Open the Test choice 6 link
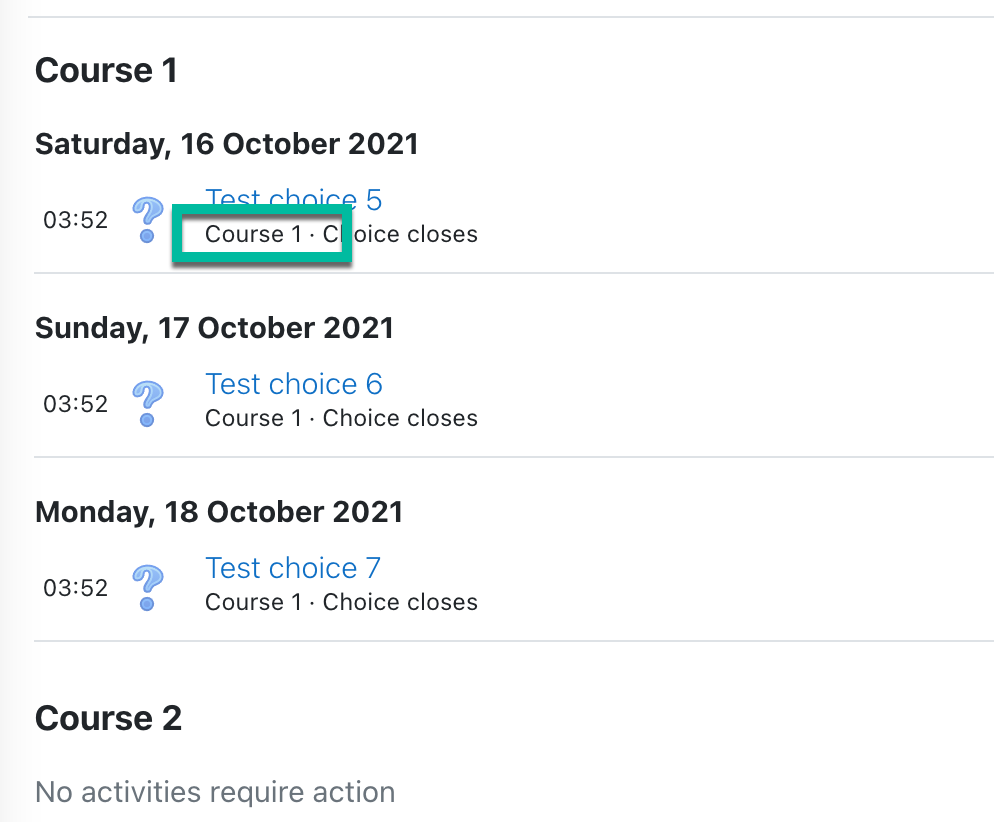This screenshot has height=822, width=994. (294, 384)
